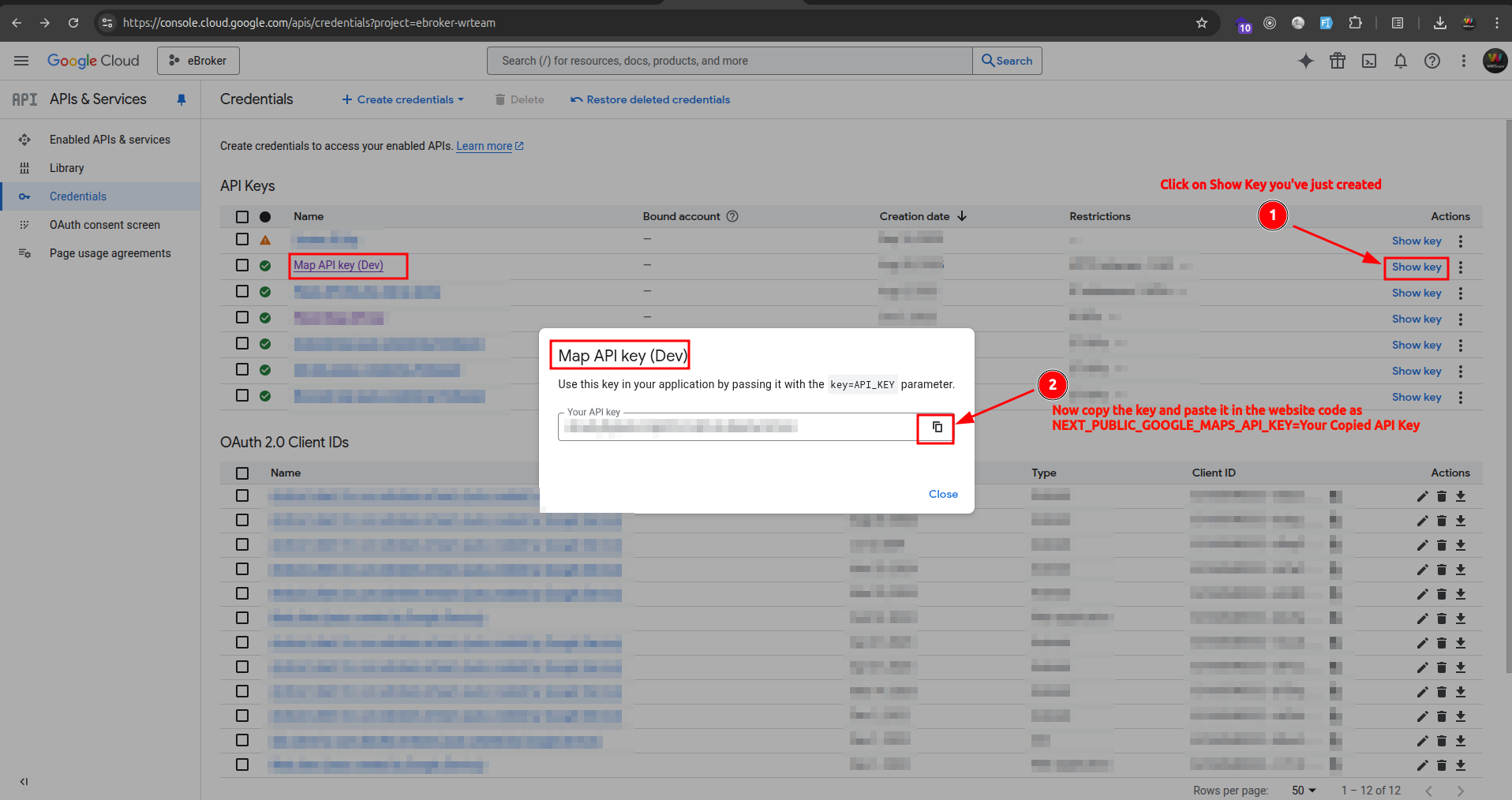The width and height of the screenshot is (1512, 800).
Task: Edit the first OAuth client with the pencil icon
Action: (1422, 496)
